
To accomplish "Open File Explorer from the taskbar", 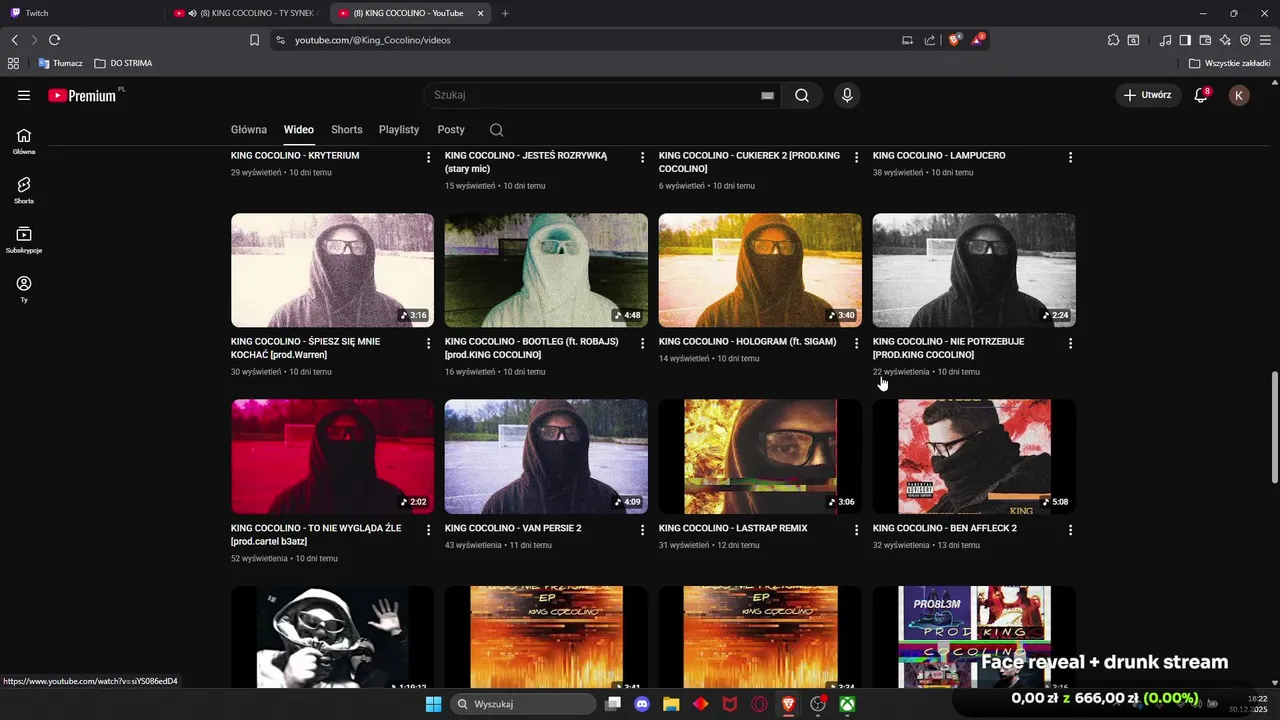I will coord(671,704).
